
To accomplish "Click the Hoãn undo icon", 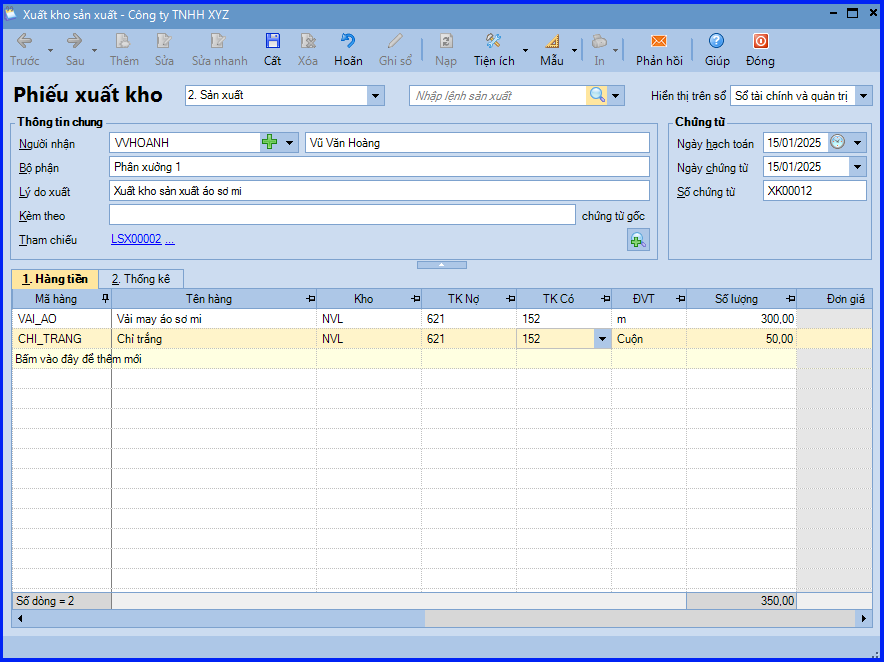I will (x=348, y=41).
